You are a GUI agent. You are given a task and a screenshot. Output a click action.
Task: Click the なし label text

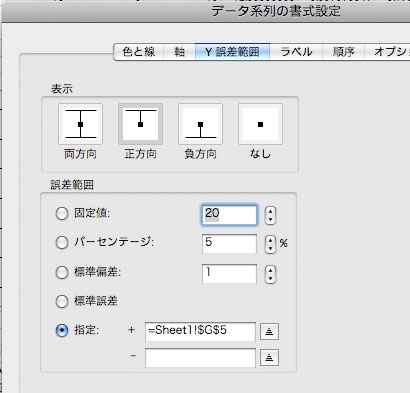(x=260, y=154)
